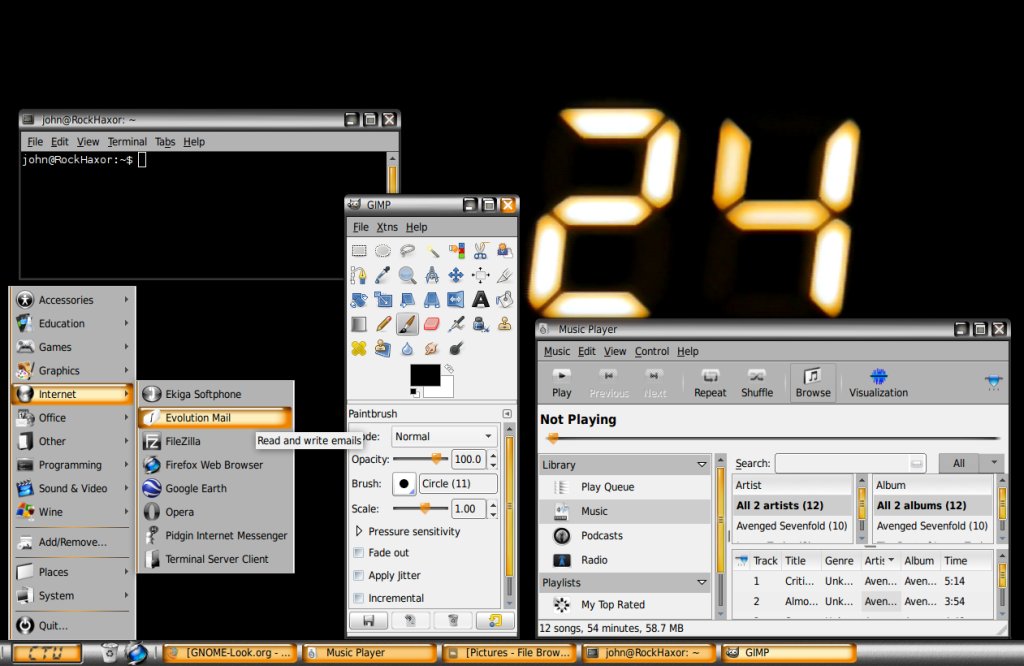The image size is (1024, 666).
Task: Select the Paths pen tool in GIMP
Action: pos(359,275)
